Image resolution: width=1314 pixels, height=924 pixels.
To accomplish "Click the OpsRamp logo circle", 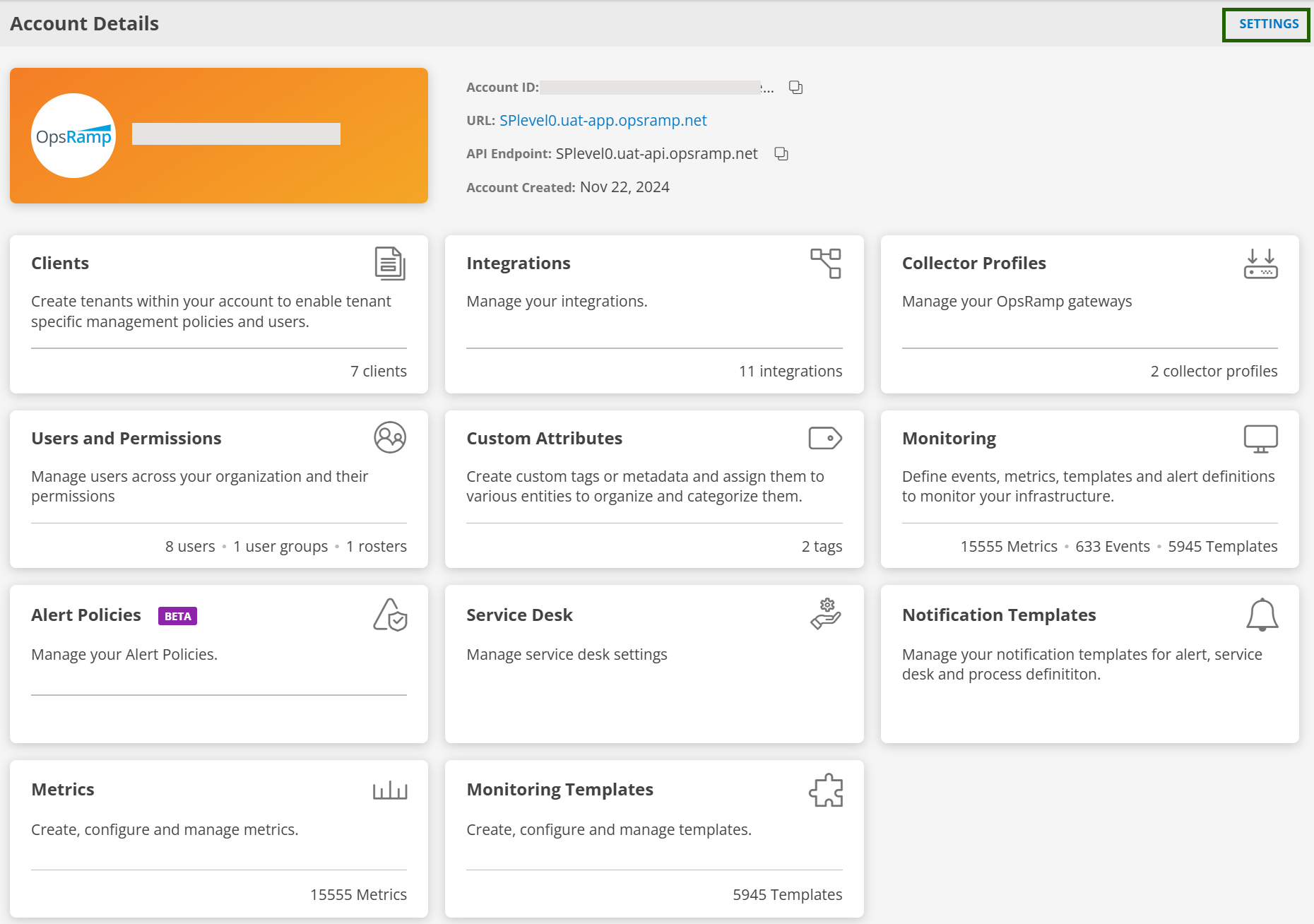I will coord(73,136).
